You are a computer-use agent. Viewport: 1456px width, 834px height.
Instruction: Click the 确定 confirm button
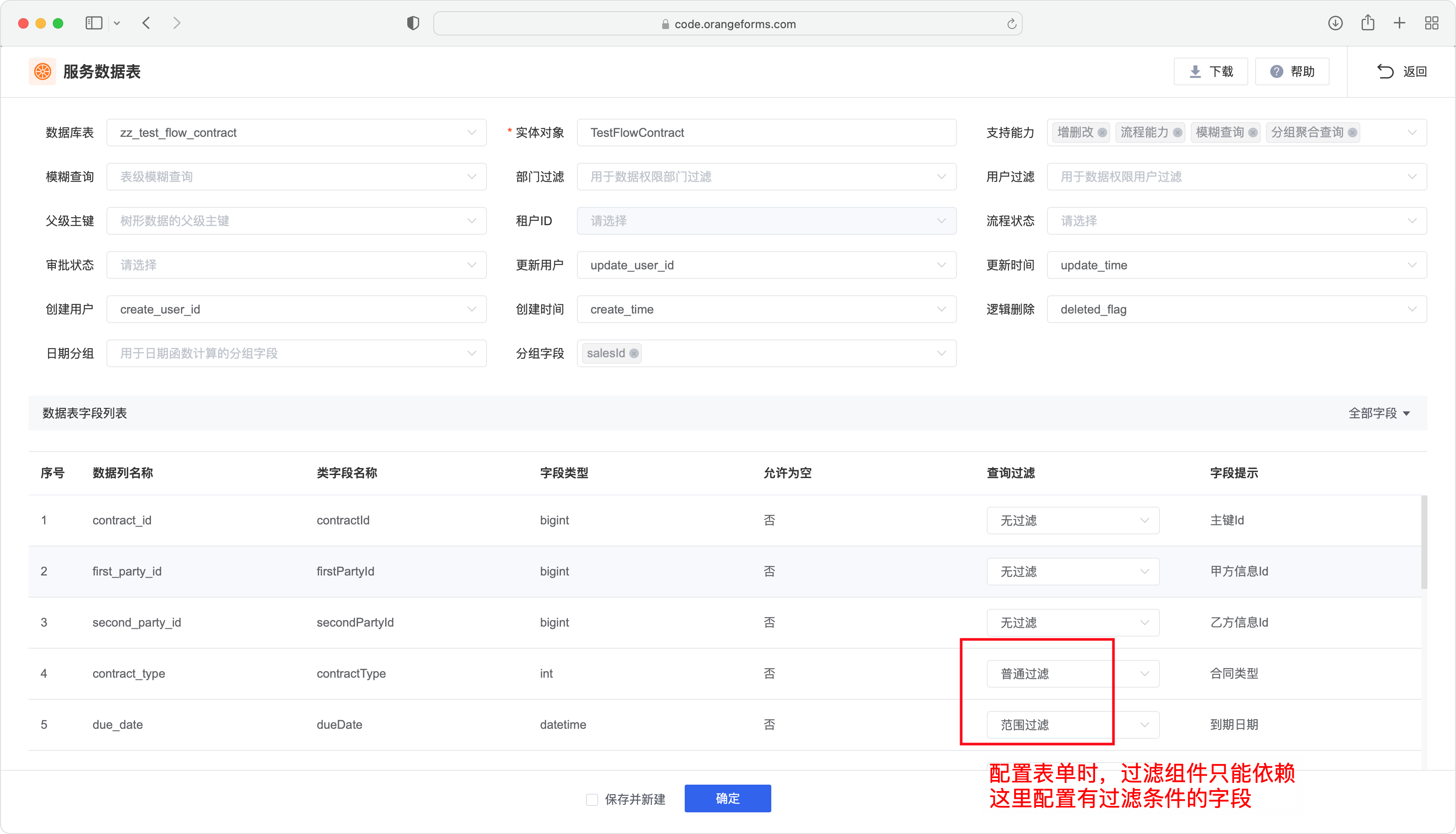727,798
